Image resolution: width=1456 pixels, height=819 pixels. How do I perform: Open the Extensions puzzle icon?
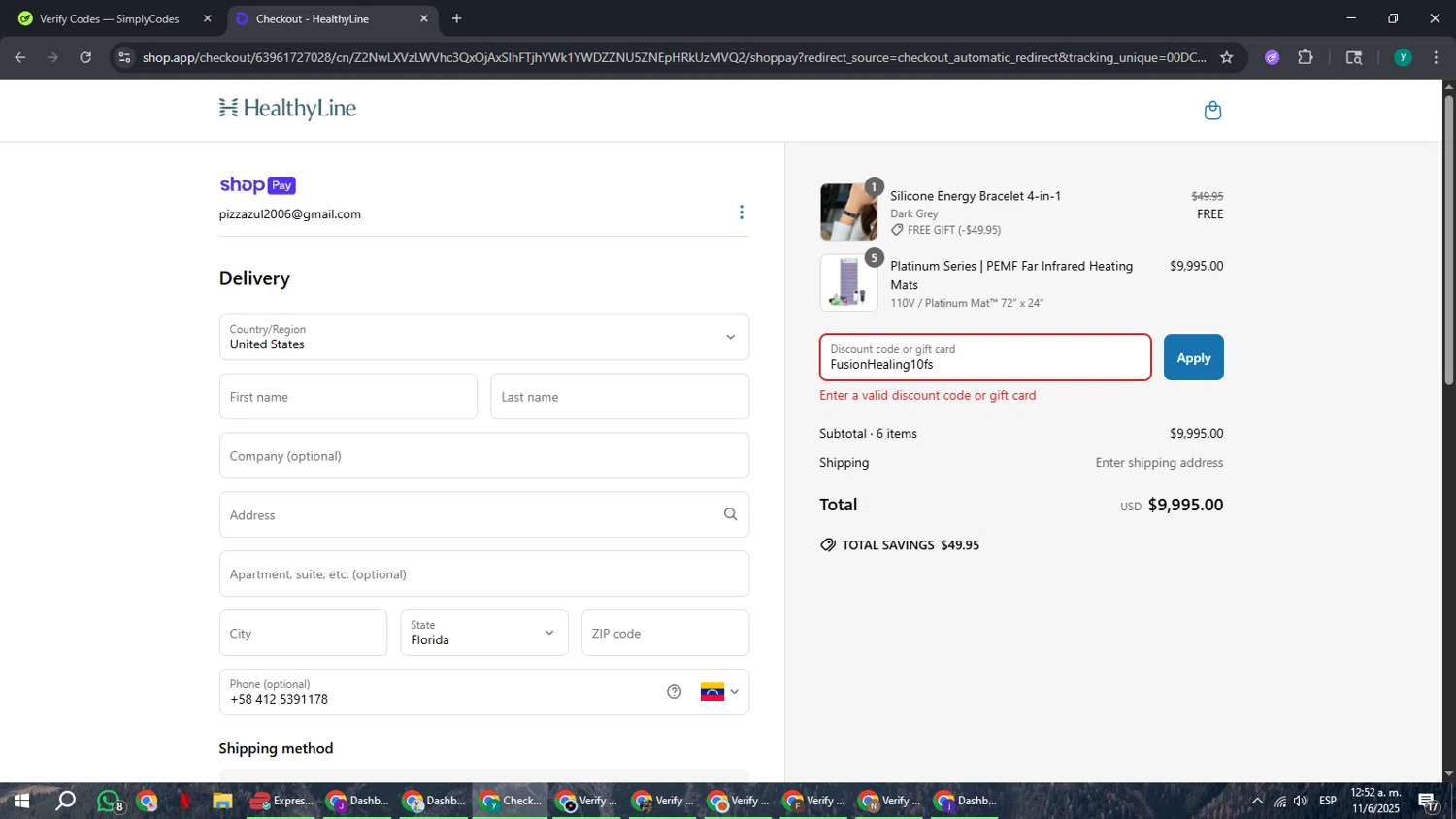click(1306, 57)
